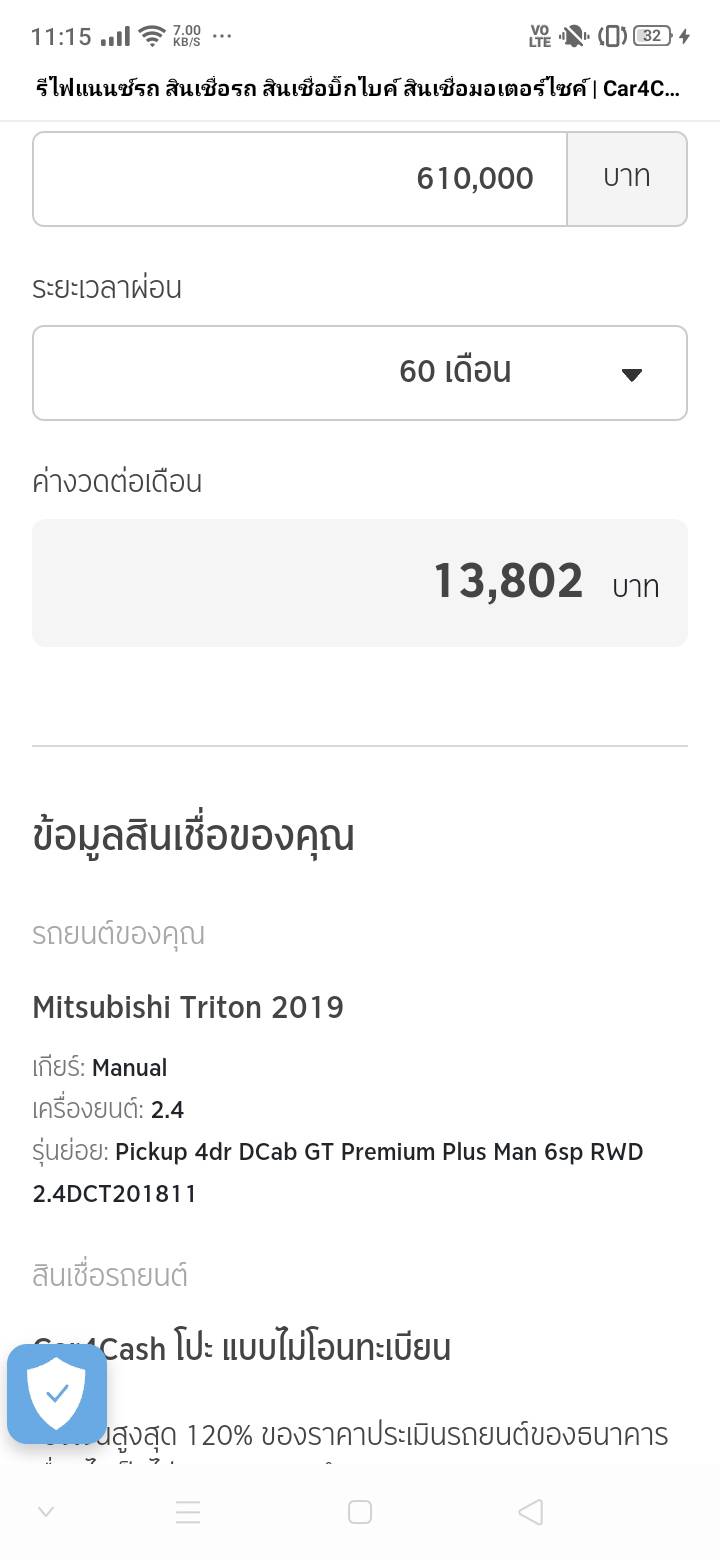The width and height of the screenshot is (720, 1560).
Task: Tap the page title Car4Cash header
Action: (x=357, y=89)
